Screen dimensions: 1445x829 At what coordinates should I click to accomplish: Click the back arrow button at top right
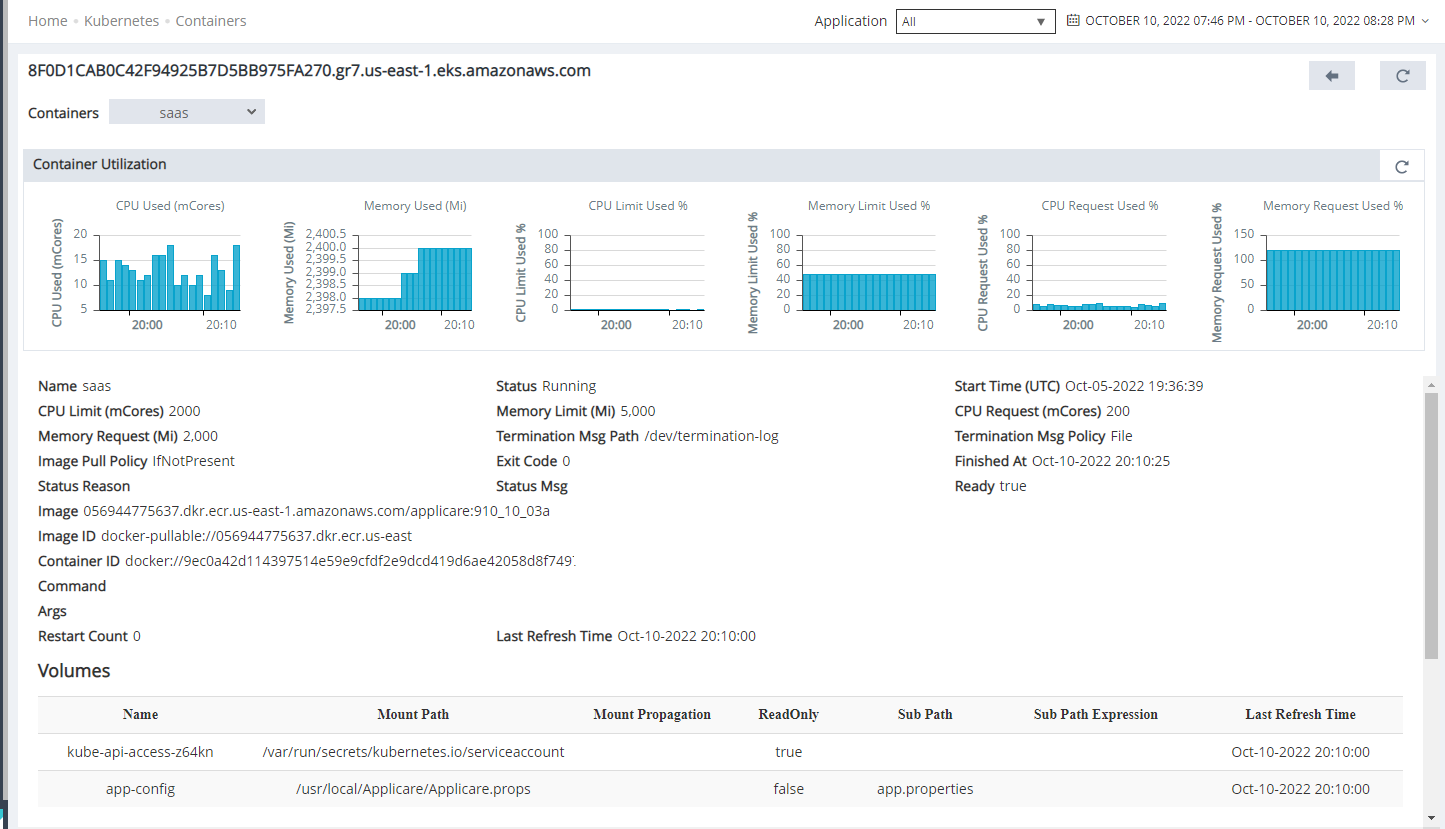[x=1331, y=75]
